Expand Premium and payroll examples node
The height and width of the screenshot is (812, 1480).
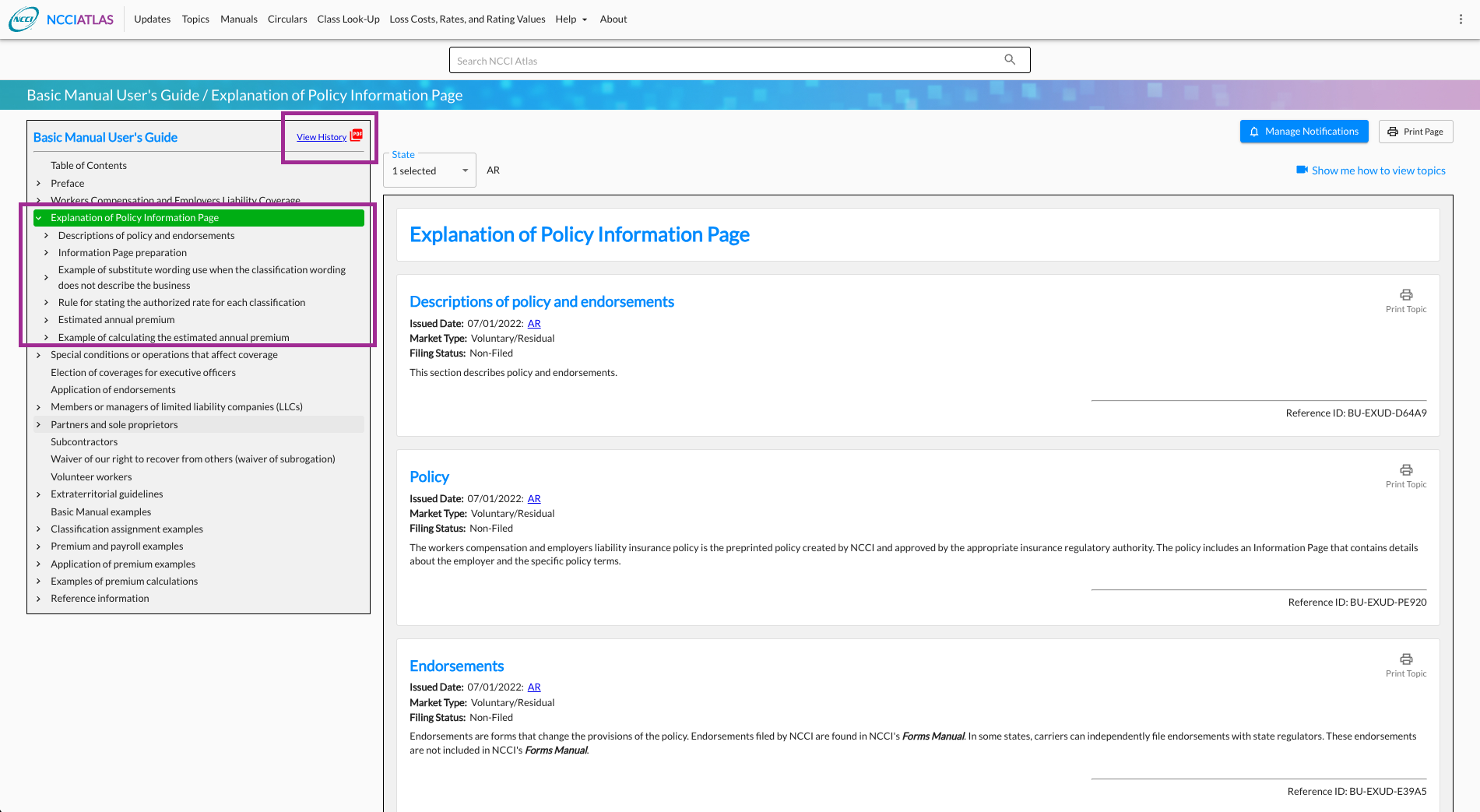click(x=39, y=547)
